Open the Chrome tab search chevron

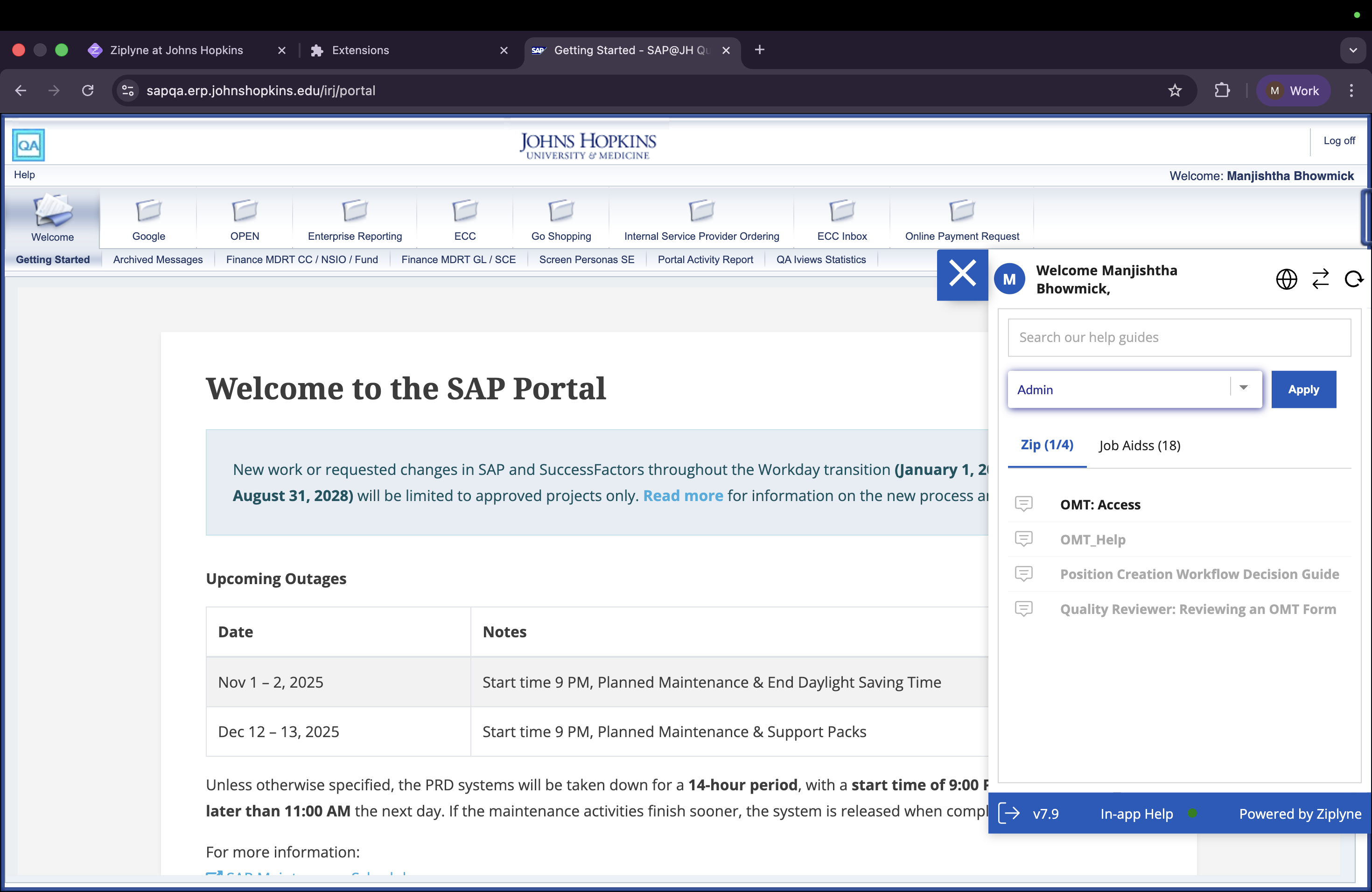click(x=1352, y=50)
